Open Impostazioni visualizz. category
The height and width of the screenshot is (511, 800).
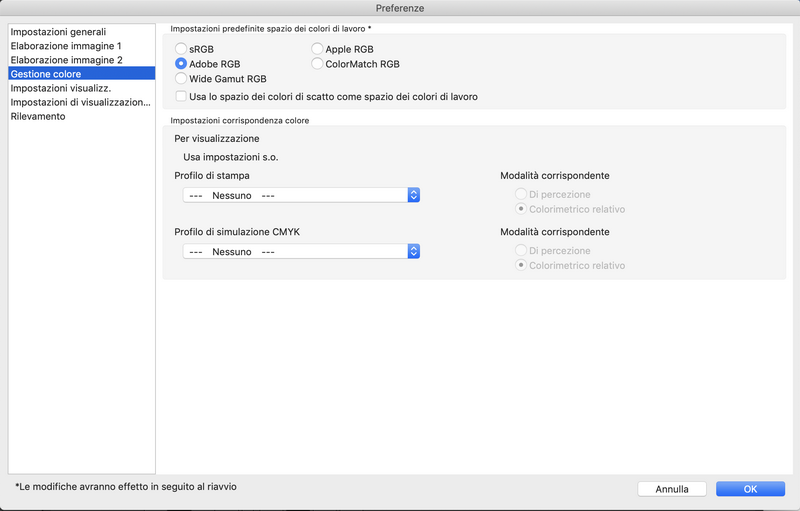pyautogui.click(x=60, y=88)
